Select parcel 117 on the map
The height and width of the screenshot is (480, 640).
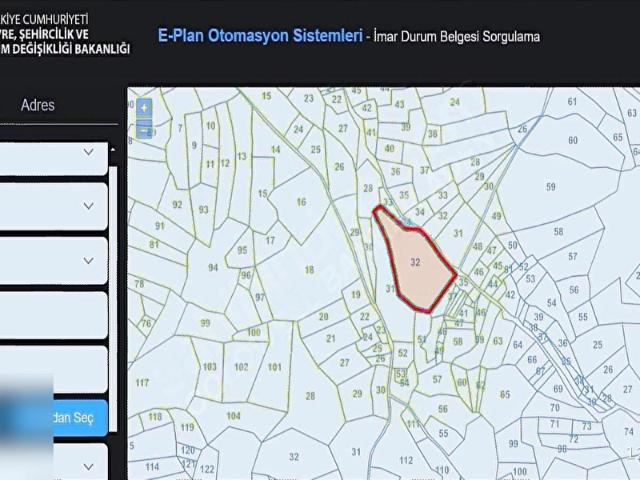142,383
